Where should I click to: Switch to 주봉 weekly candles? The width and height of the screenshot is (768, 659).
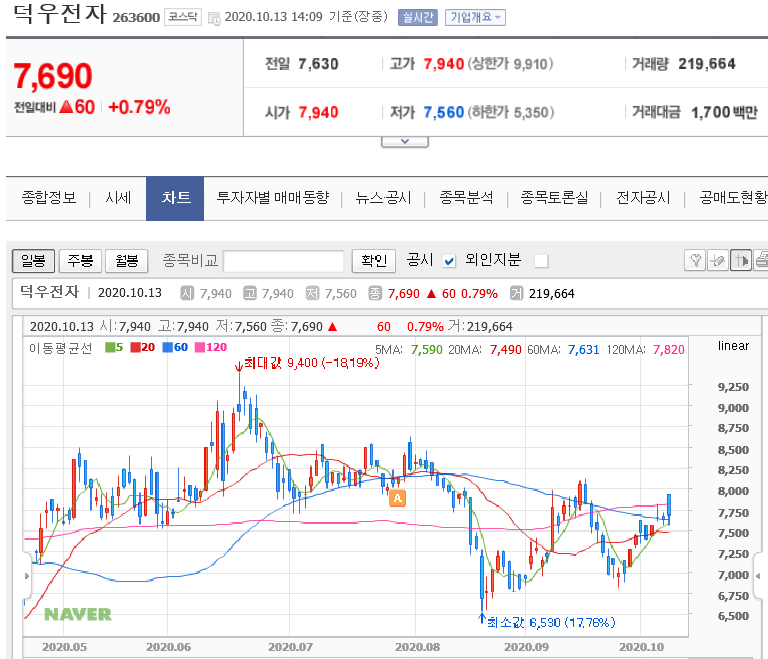pos(80,261)
